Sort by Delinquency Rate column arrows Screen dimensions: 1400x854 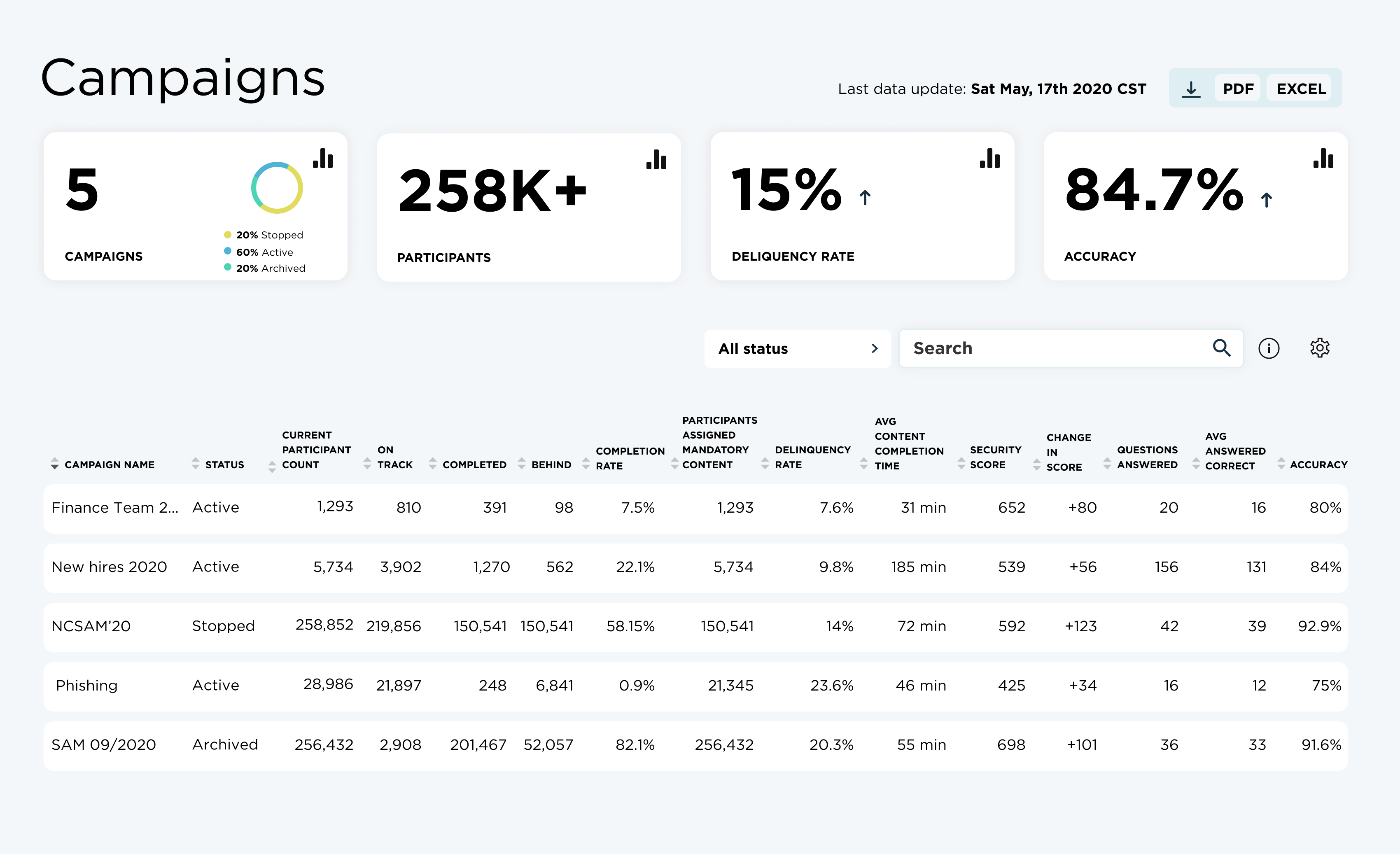765,464
